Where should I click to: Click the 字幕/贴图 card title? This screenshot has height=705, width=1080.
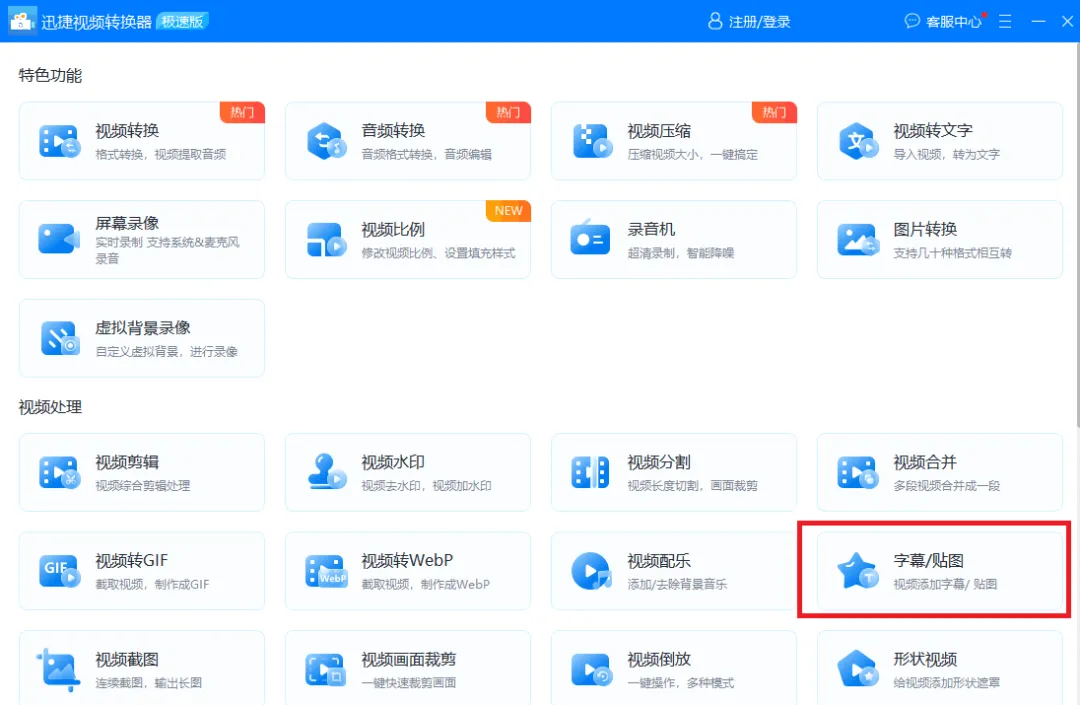click(928, 560)
